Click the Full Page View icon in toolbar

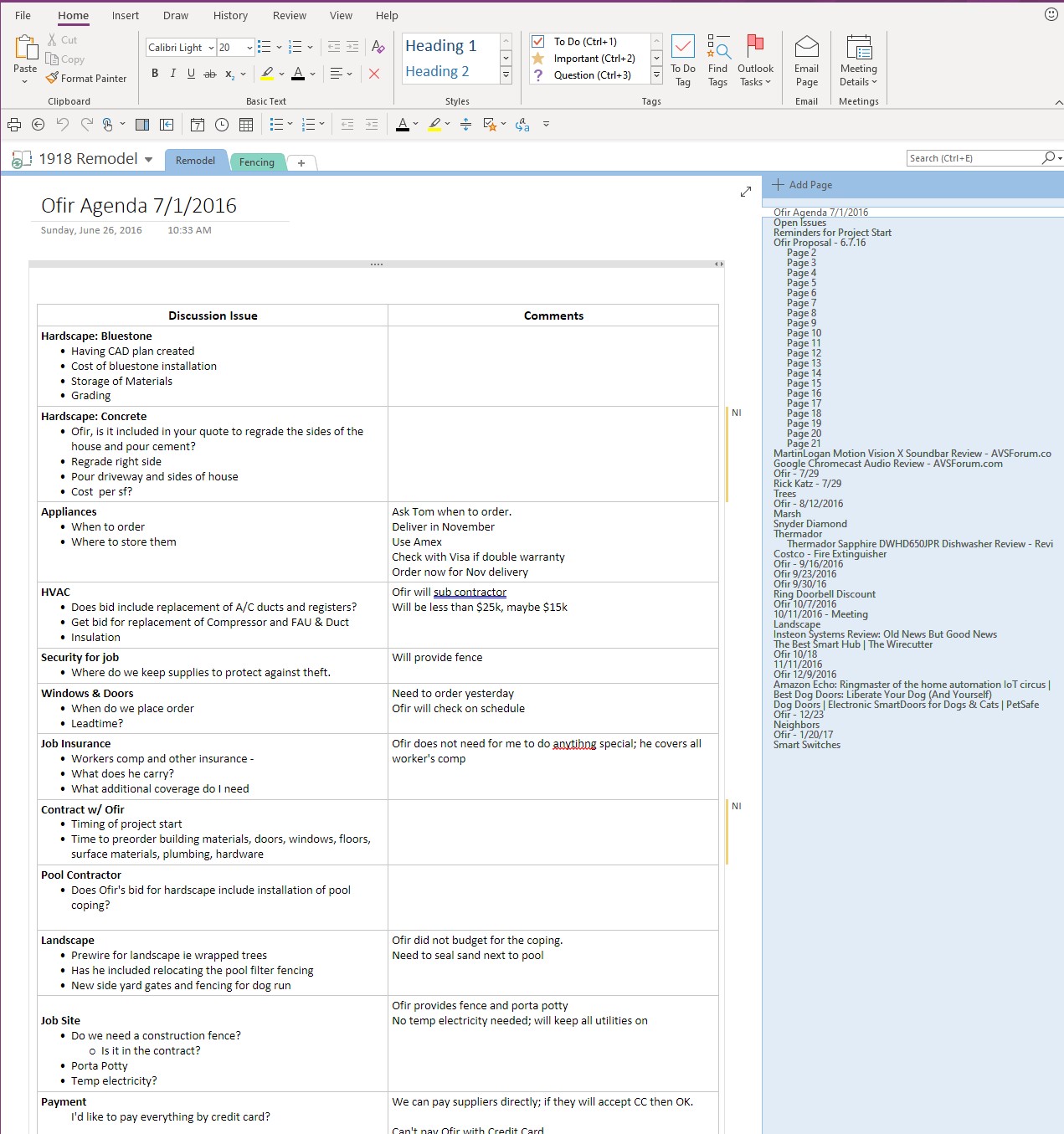[x=167, y=125]
